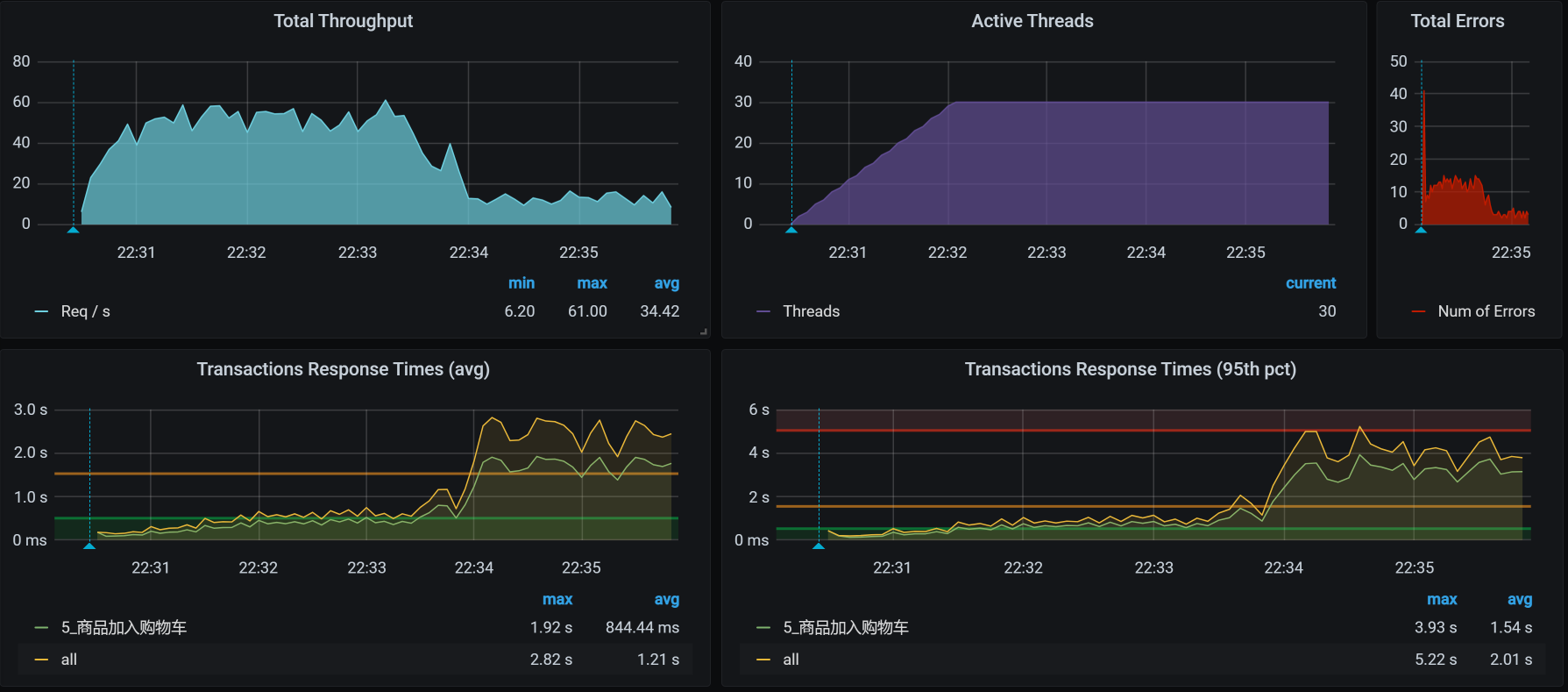
Task: Toggle the Threads series in legend
Action: (811, 311)
